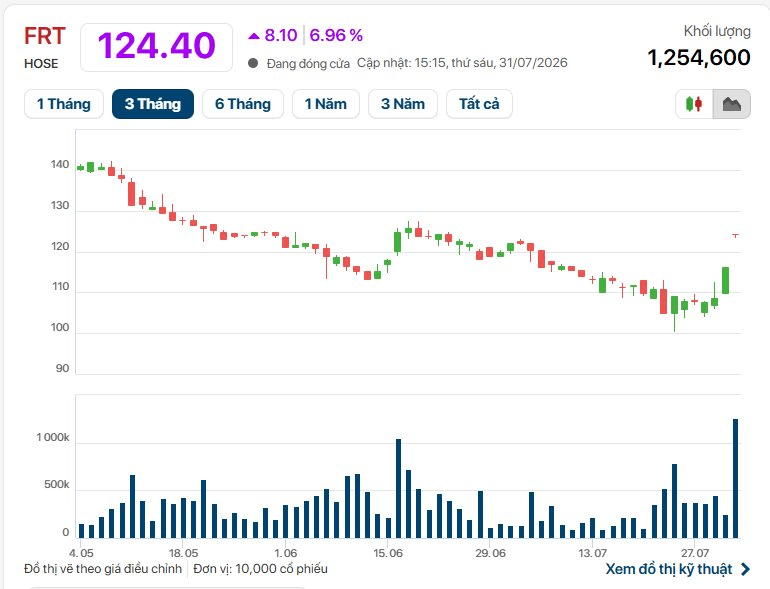Select the 3 Tháng time range
Image resolution: width=770 pixels, height=589 pixels.
coord(153,104)
